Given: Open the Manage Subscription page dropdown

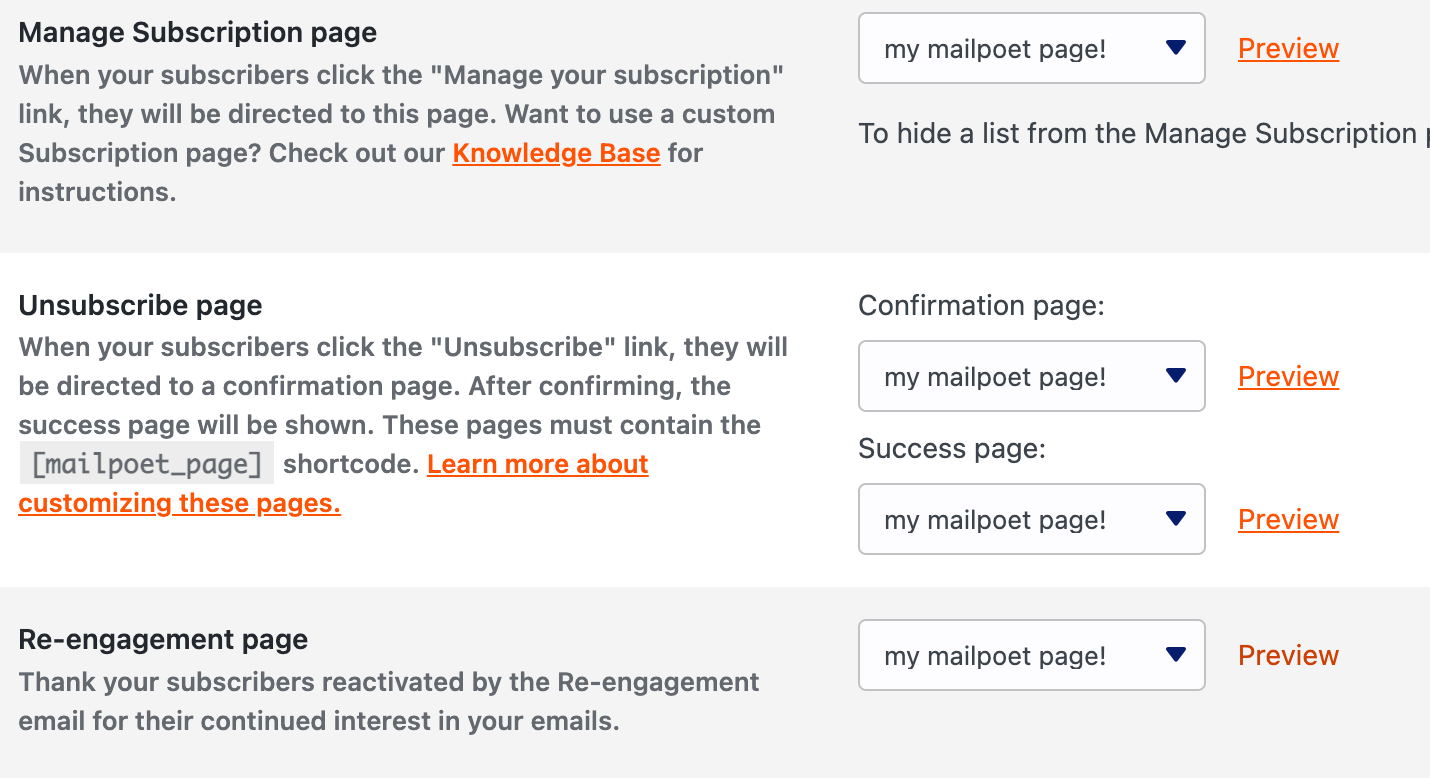Looking at the screenshot, I should [1030, 48].
